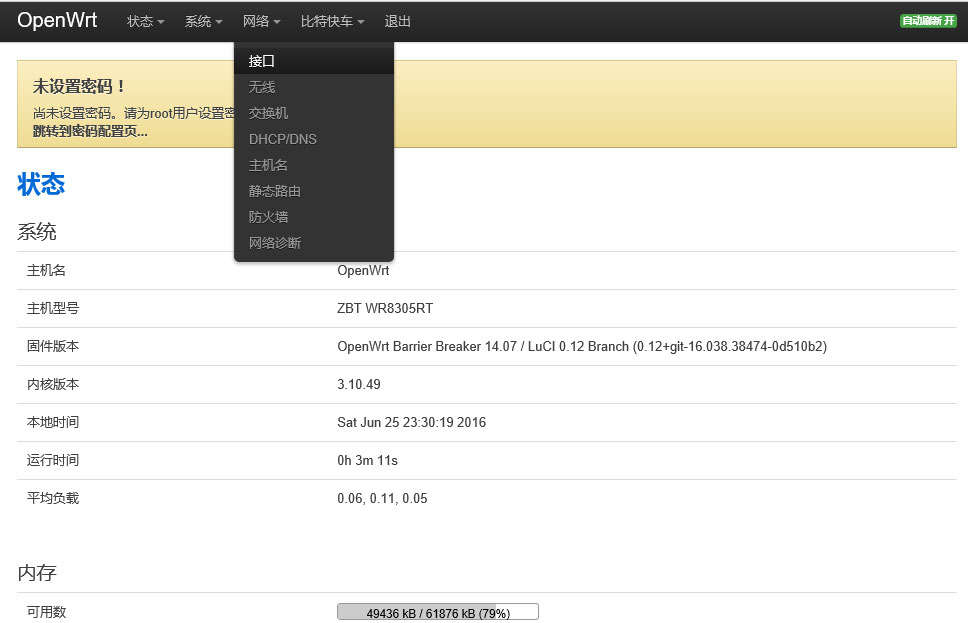Click the 系统 section heading
Viewport: 968px width, 623px height.
(x=37, y=232)
